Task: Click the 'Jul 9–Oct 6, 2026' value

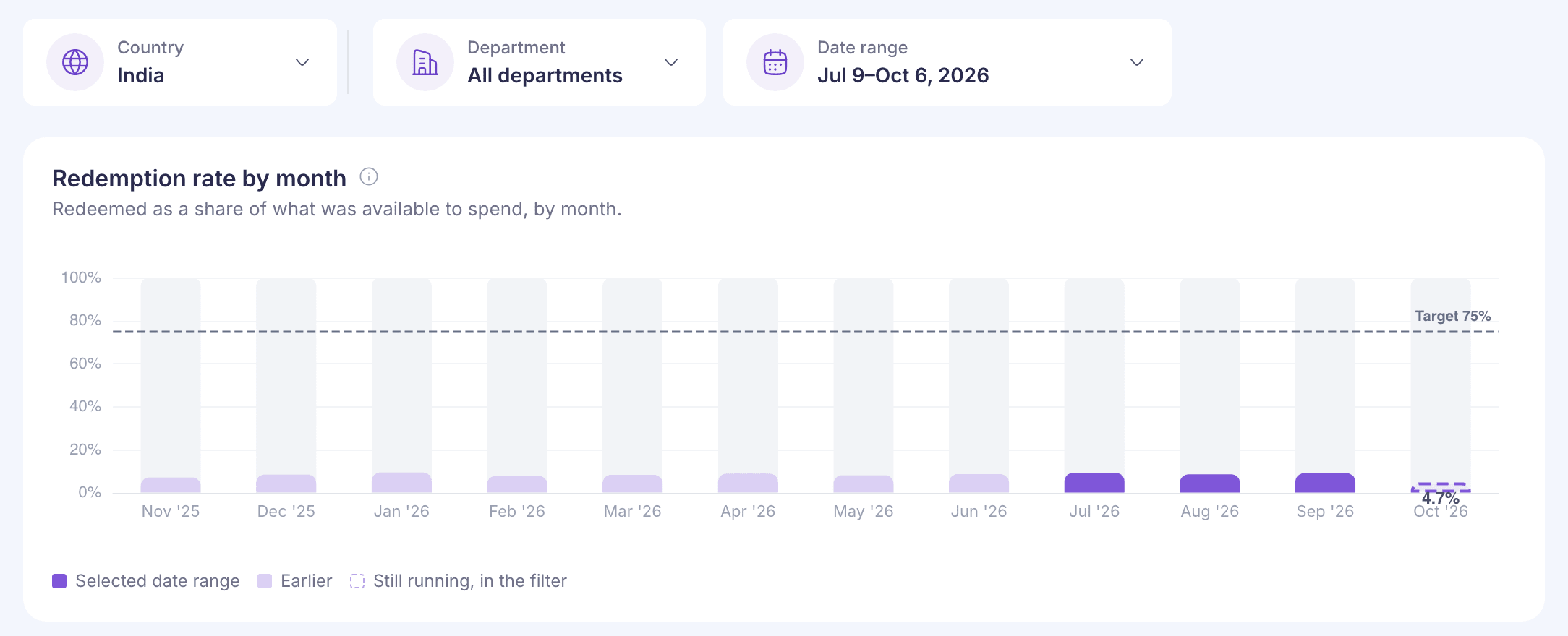Action: 903,75
